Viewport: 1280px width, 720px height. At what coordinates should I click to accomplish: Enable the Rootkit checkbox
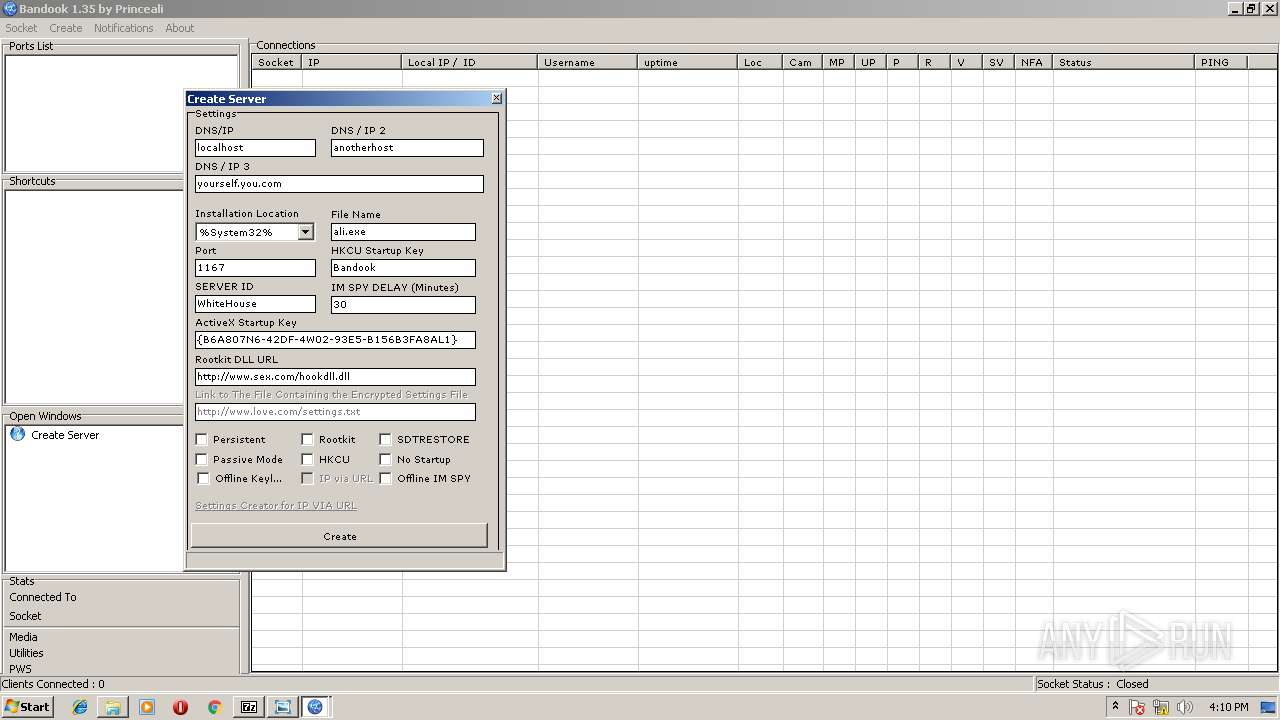[307, 439]
